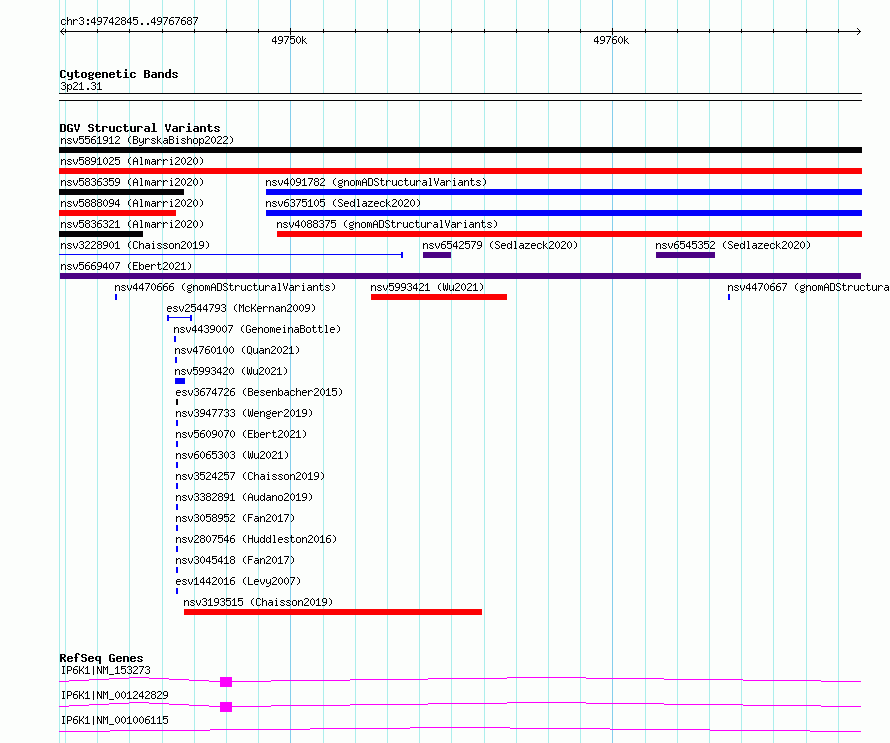The width and height of the screenshot is (890, 743).
Task: Click the pink IP6K1 NM_153273 exon block
Action: click(226, 682)
